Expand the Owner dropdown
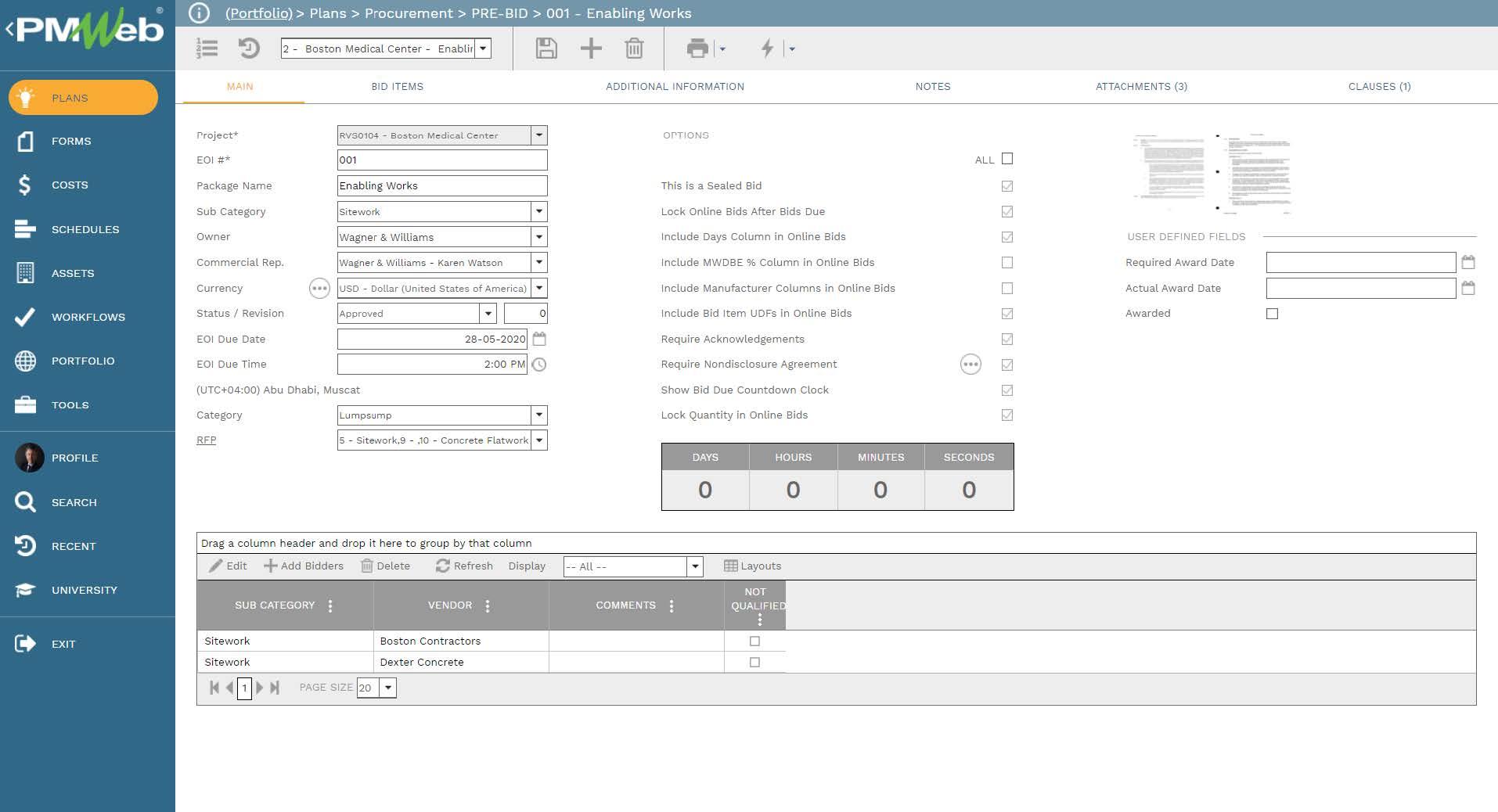The height and width of the screenshot is (812, 1498). (x=539, y=237)
